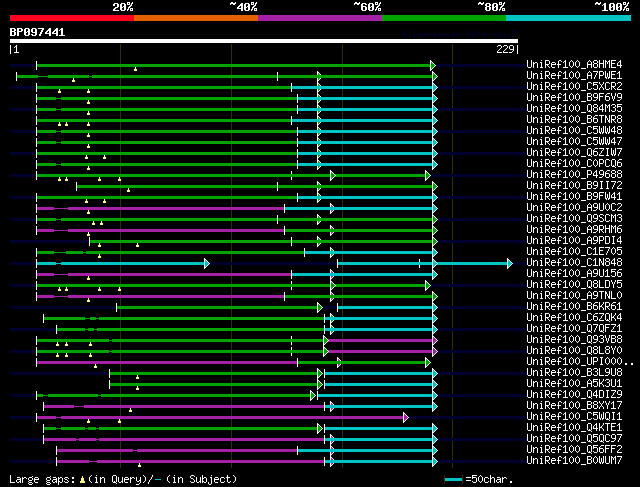Select subject UniRef100_B9FW41
Image resolution: width=640 pixels, height=487 pixels.
click(x=574, y=197)
